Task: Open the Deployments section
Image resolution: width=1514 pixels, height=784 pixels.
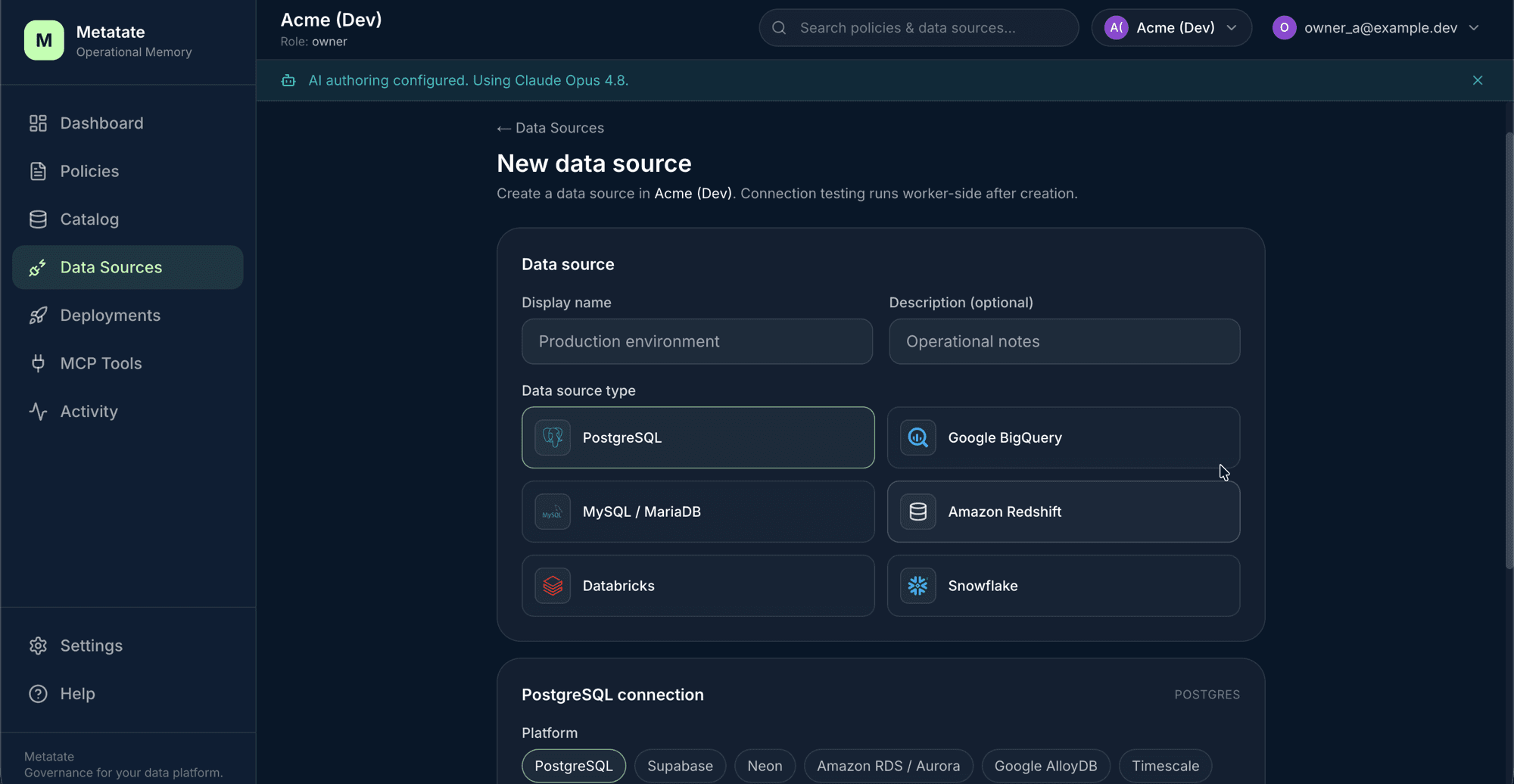Action: click(128, 316)
